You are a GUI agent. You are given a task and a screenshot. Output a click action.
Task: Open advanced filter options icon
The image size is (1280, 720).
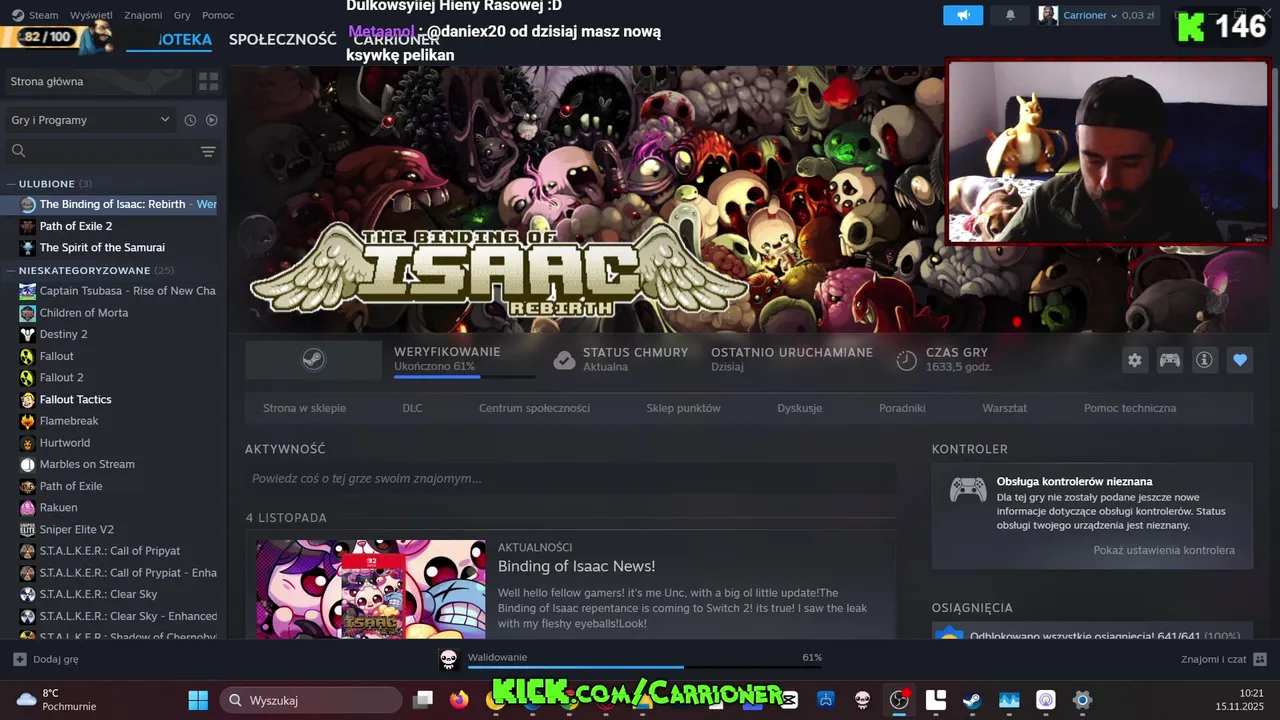coord(208,151)
